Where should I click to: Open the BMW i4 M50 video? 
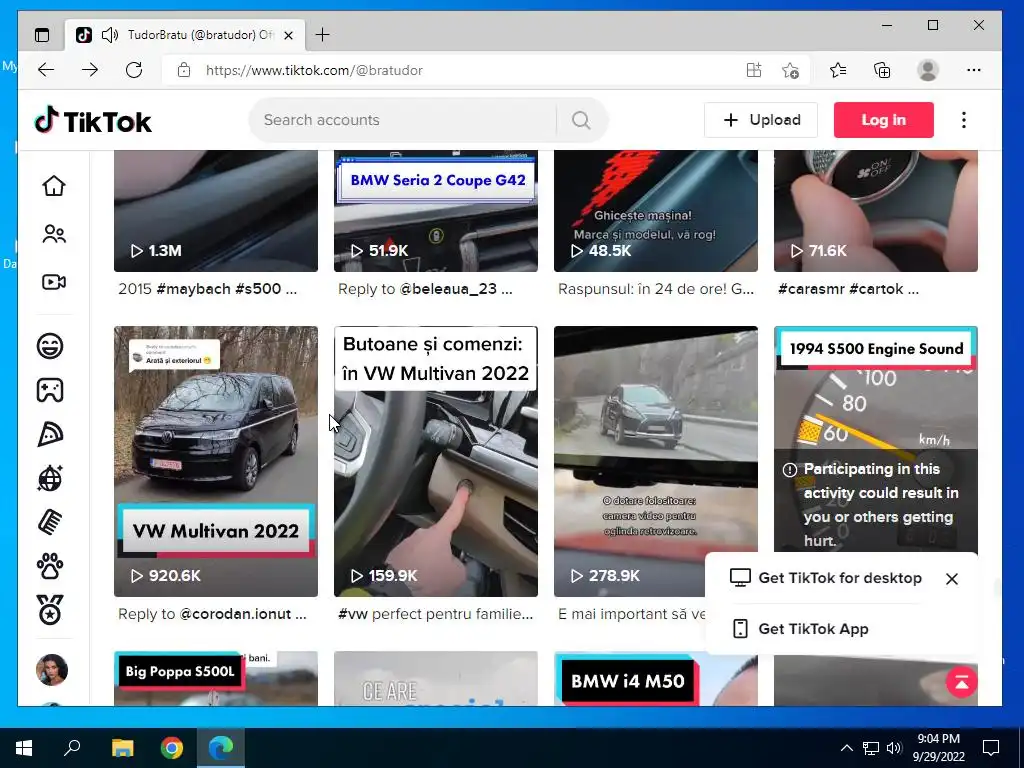click(x=656, y=679)
